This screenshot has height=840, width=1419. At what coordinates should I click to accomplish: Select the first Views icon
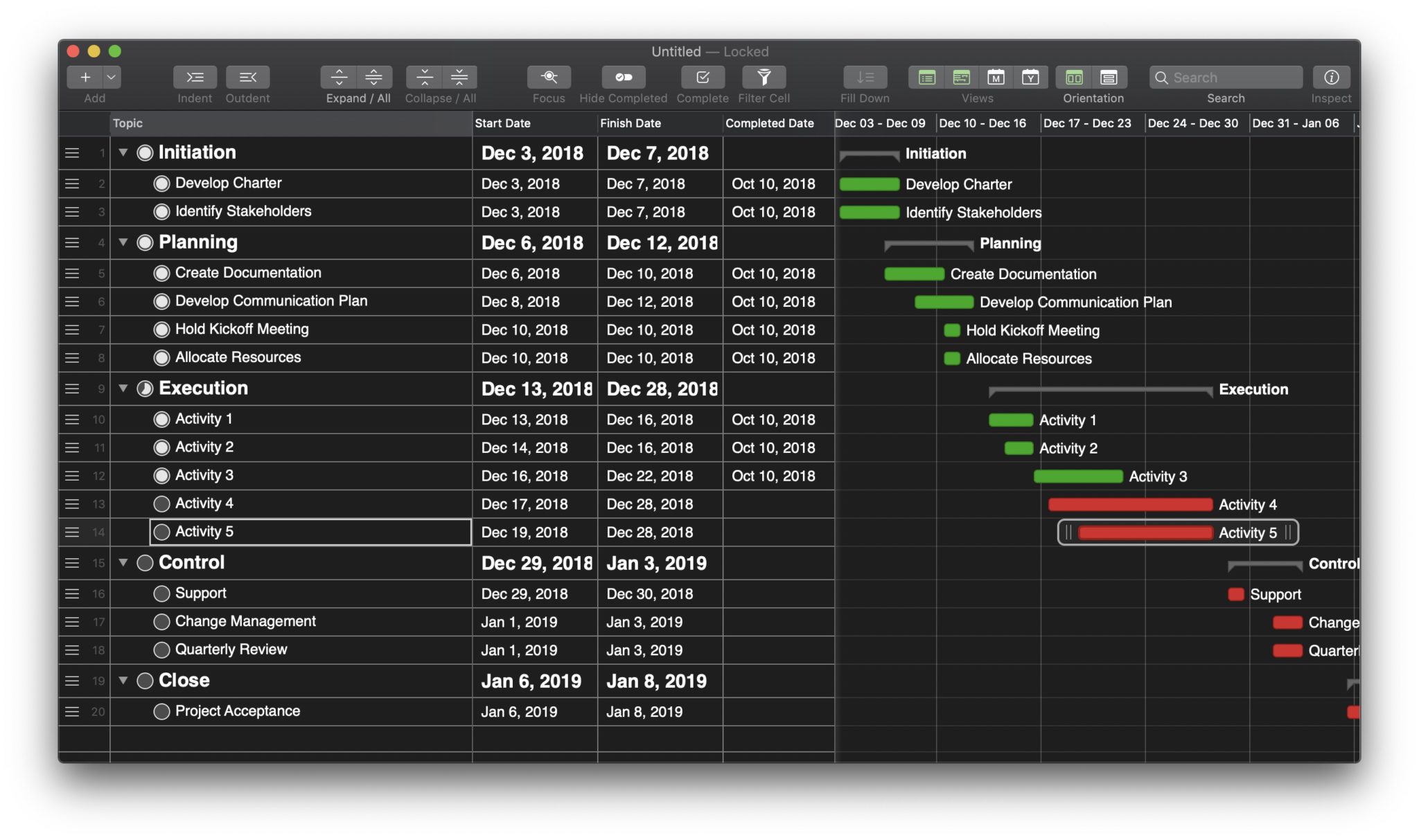[926, 77]
